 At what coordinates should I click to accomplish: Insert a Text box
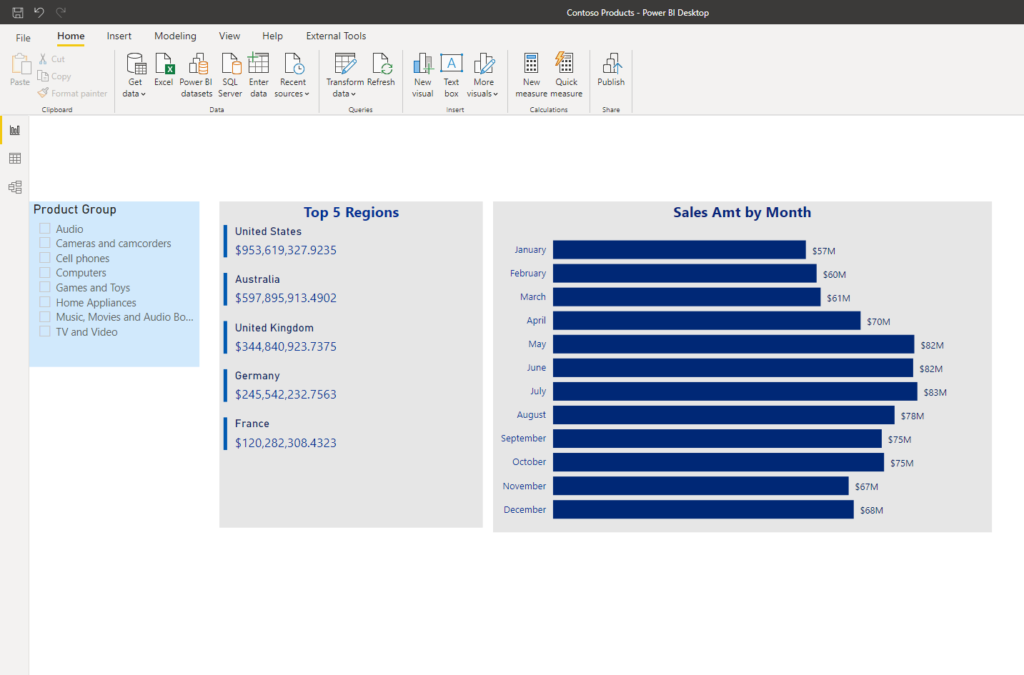pos(451,75)
